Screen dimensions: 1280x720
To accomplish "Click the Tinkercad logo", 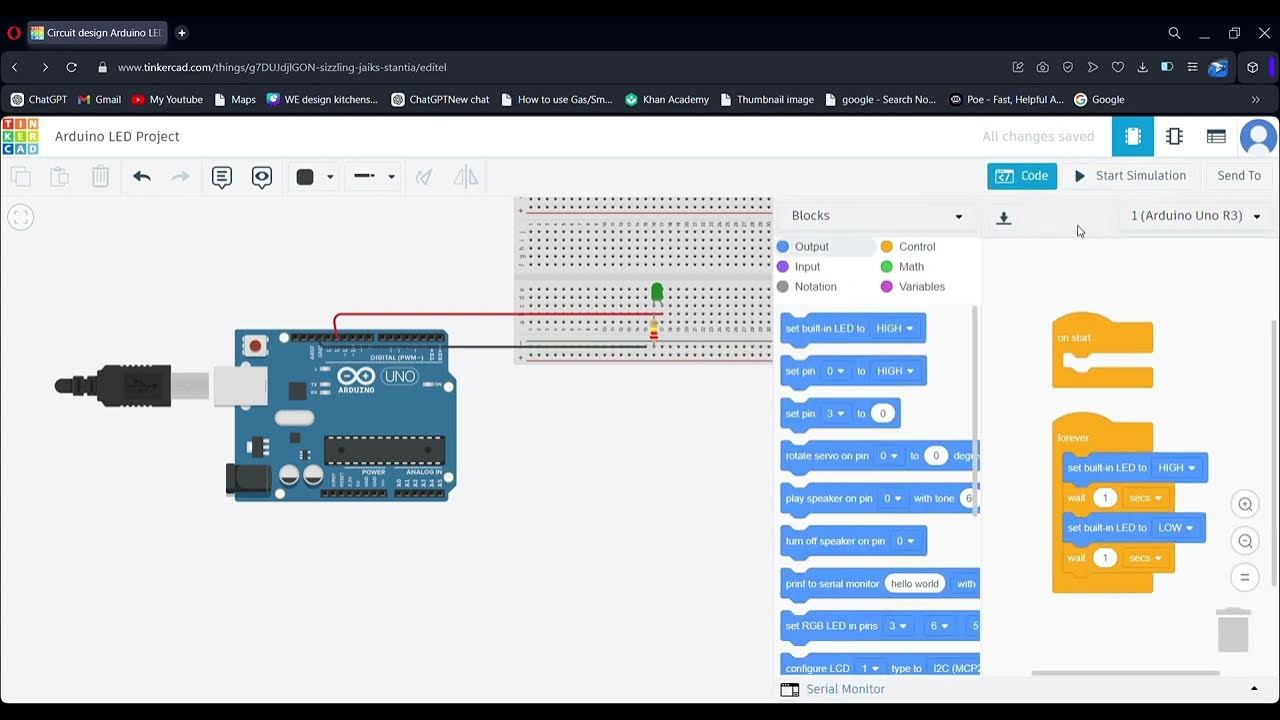I will [x=20, y=136].
